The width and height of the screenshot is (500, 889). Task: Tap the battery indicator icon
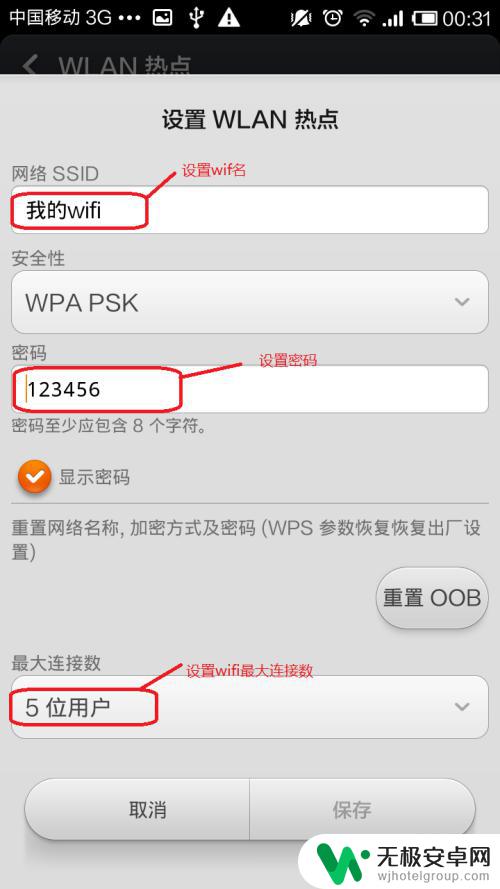[423, 19]
